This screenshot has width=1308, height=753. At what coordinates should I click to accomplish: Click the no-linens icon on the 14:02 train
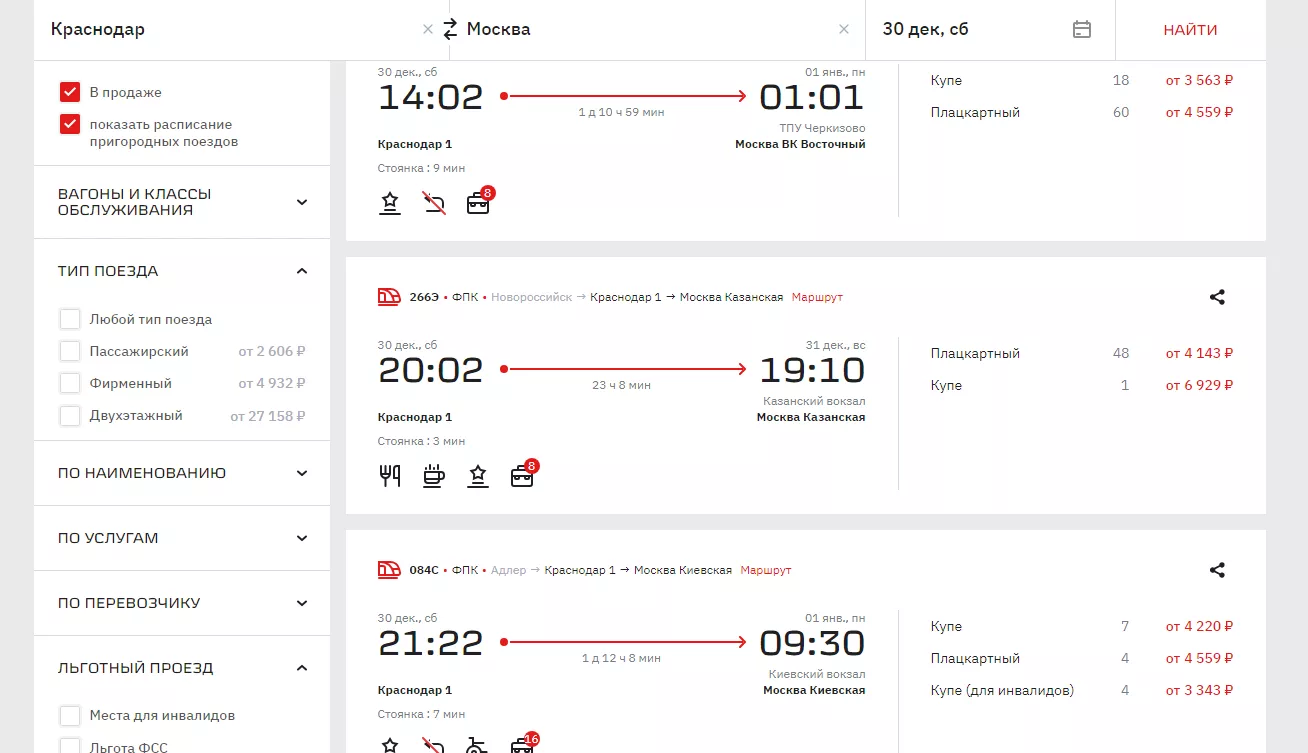pyautogui.click(x=433, y=203)
